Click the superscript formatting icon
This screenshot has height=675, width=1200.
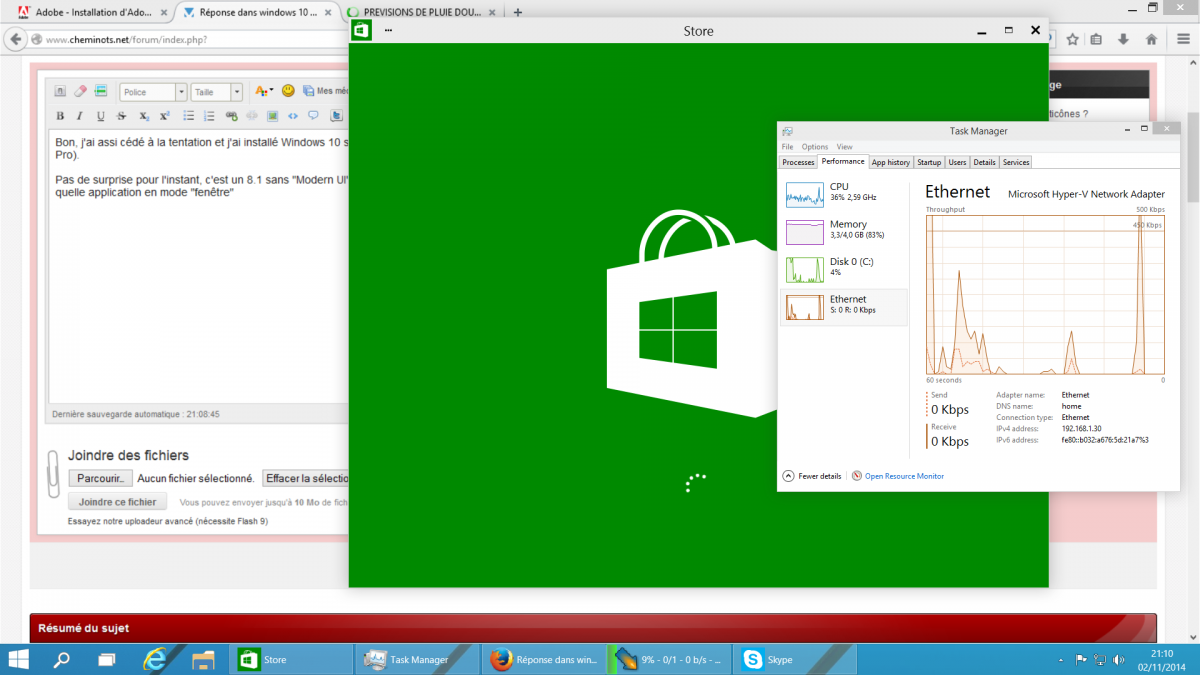pyautogui.click(x=165, y=116)
